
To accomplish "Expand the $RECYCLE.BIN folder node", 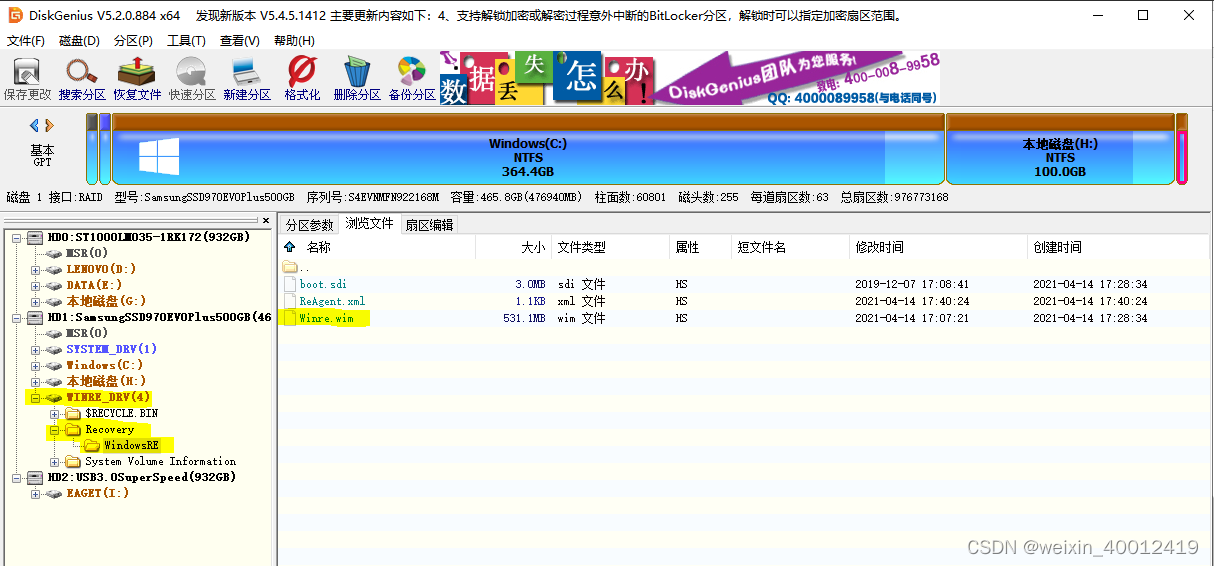I will click(54, 413).
